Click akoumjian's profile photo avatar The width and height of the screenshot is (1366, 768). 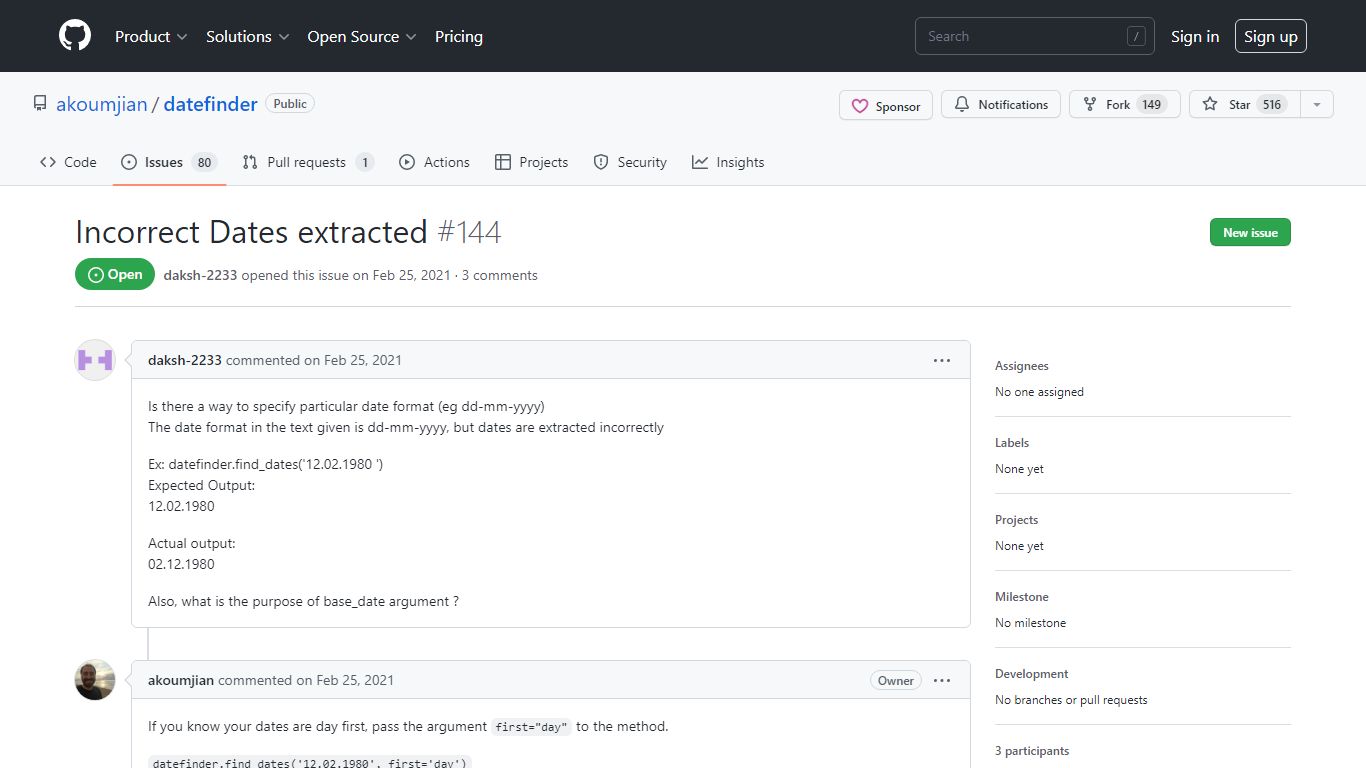tap(95, 680)
